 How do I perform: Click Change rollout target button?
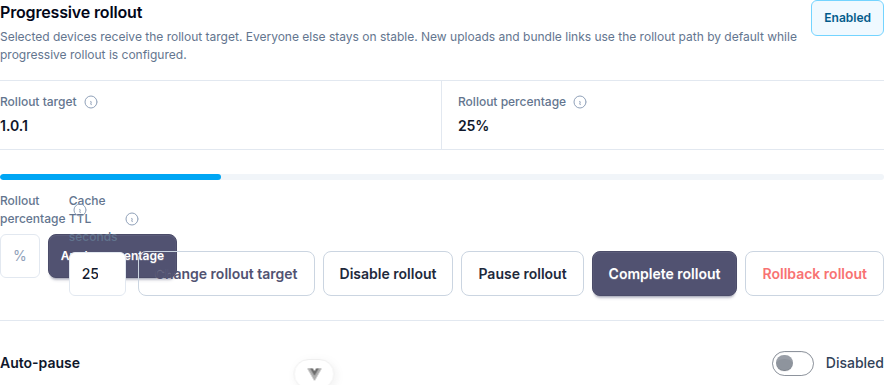(x=226, y=273)
